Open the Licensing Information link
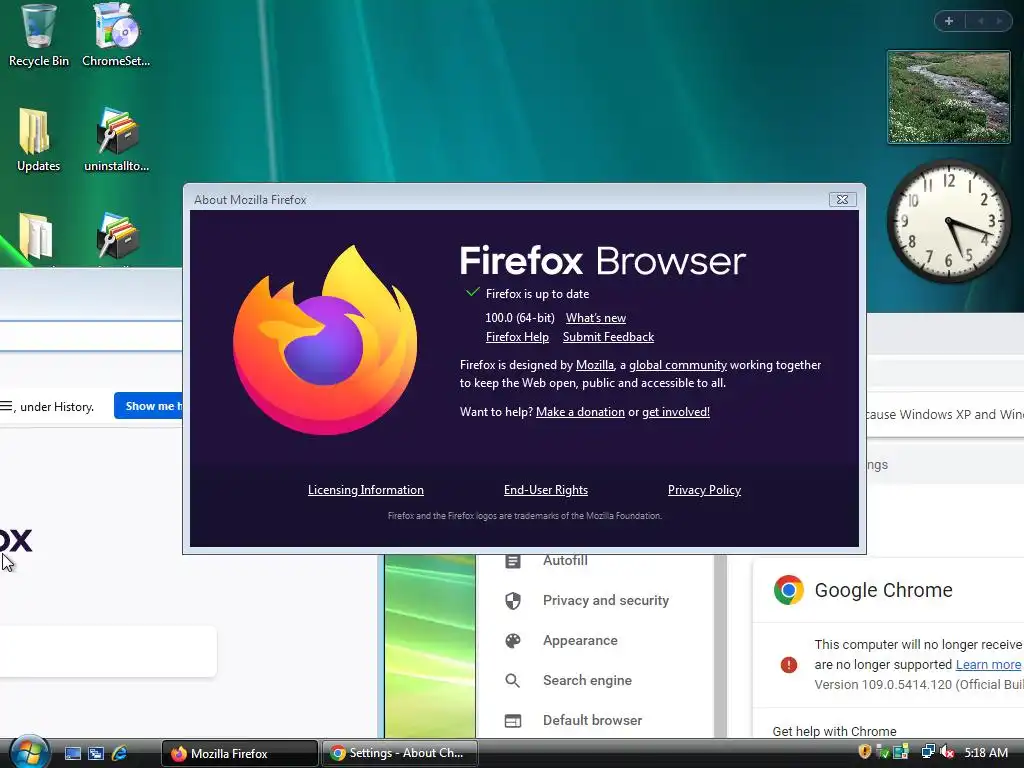1024x768 pixels. point(366,490)
